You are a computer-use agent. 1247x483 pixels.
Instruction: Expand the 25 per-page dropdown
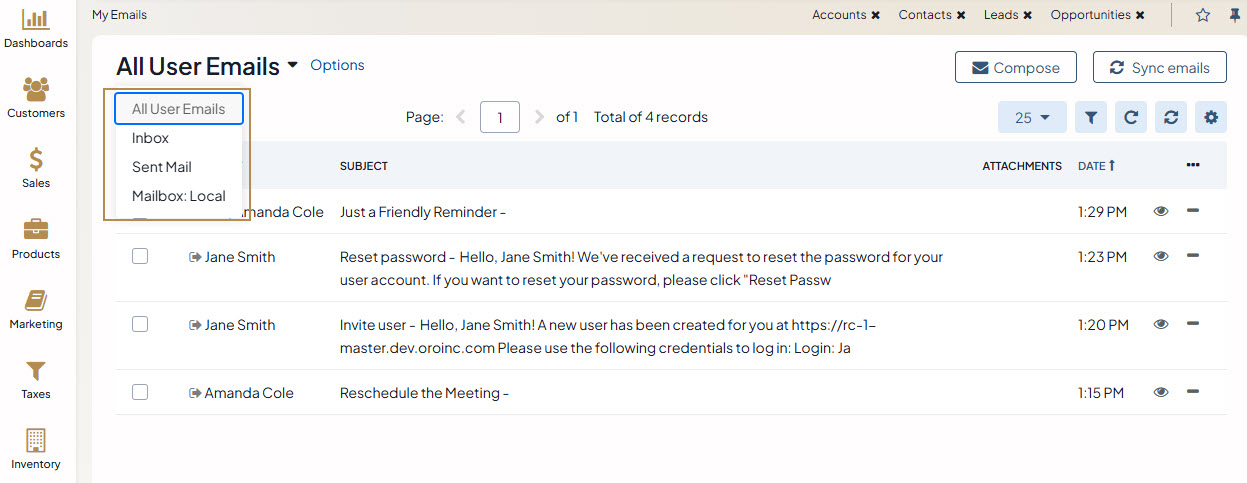point(1032,118)
